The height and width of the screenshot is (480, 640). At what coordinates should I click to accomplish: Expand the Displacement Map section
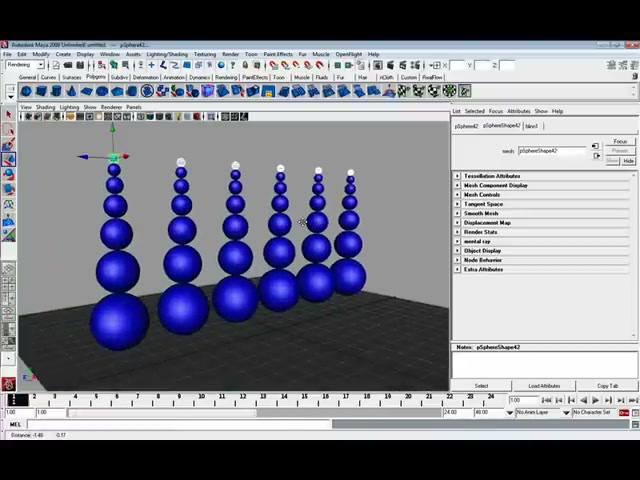(x=457, y=223)
